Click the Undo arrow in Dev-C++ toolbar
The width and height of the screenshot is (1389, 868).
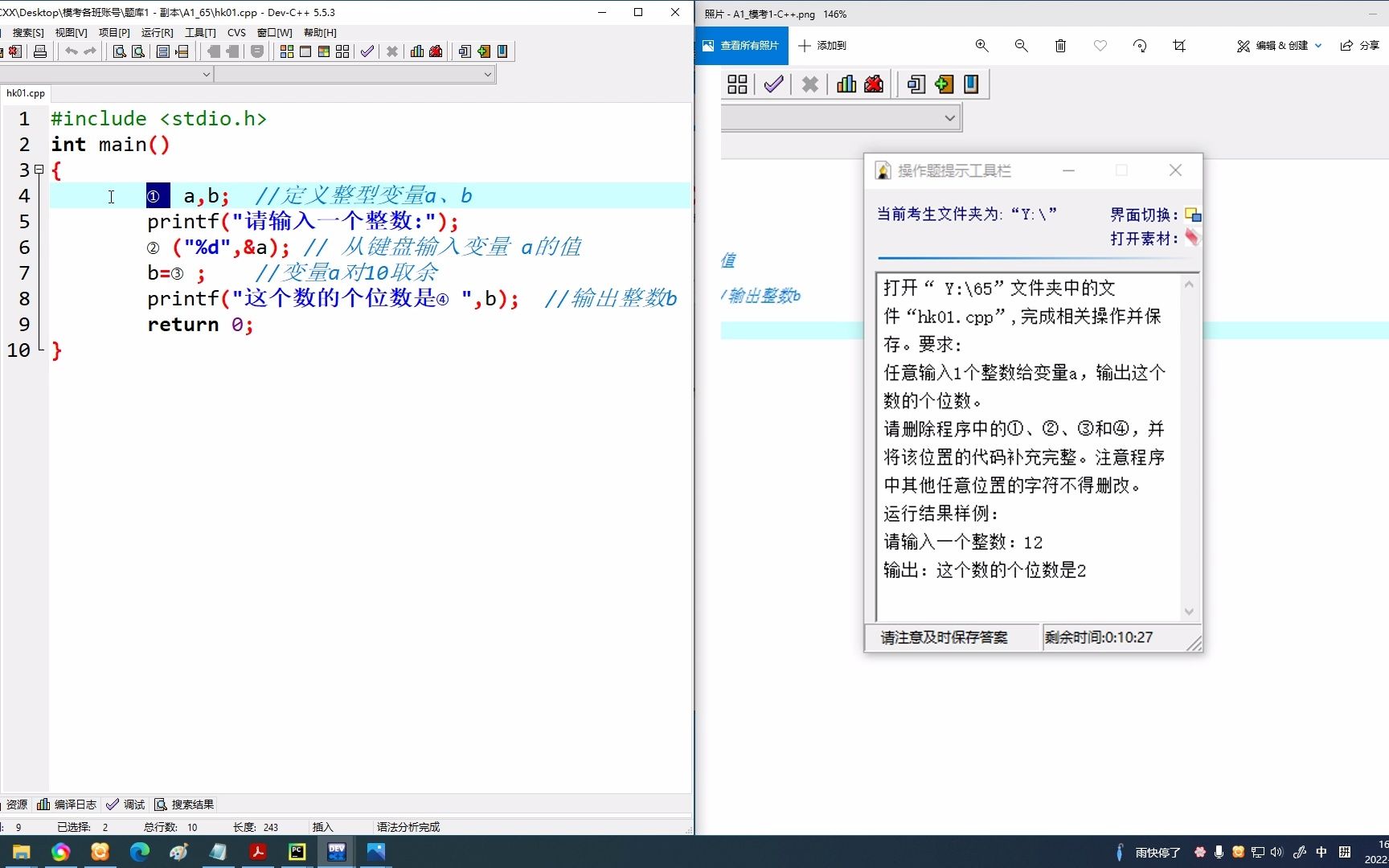[72, 51]
